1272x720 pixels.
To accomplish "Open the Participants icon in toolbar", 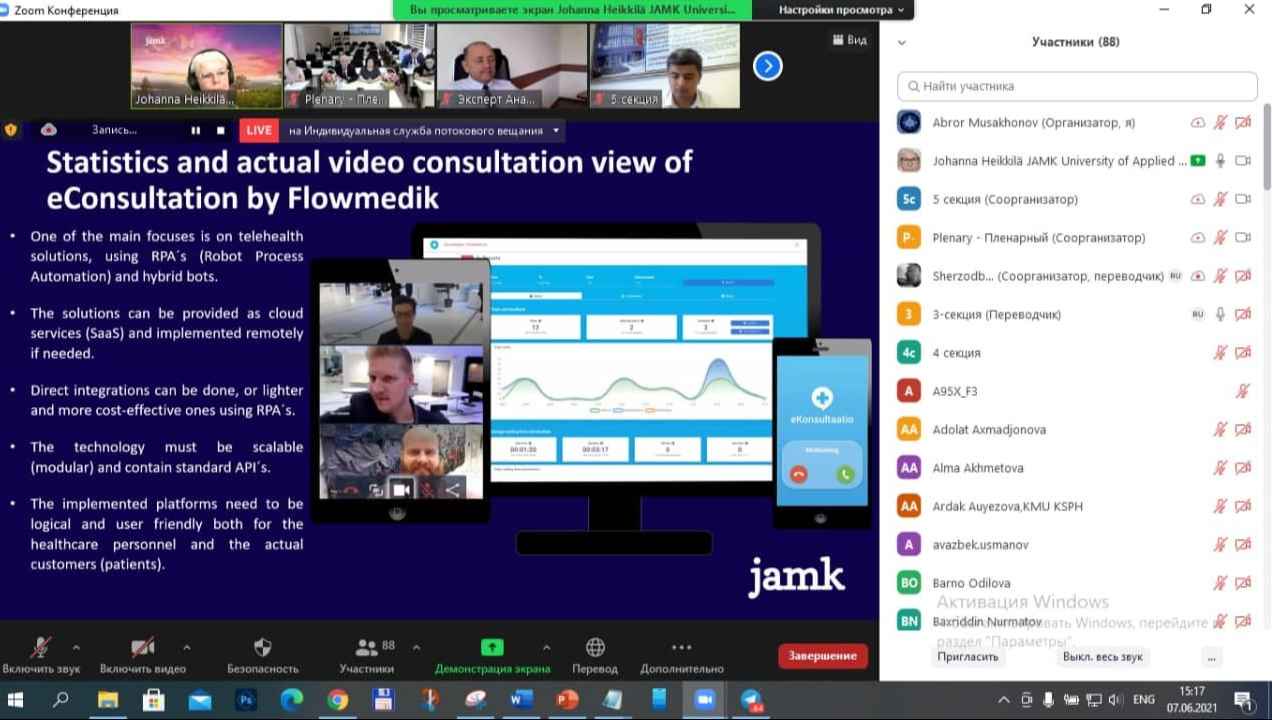I will pos(367,648).
